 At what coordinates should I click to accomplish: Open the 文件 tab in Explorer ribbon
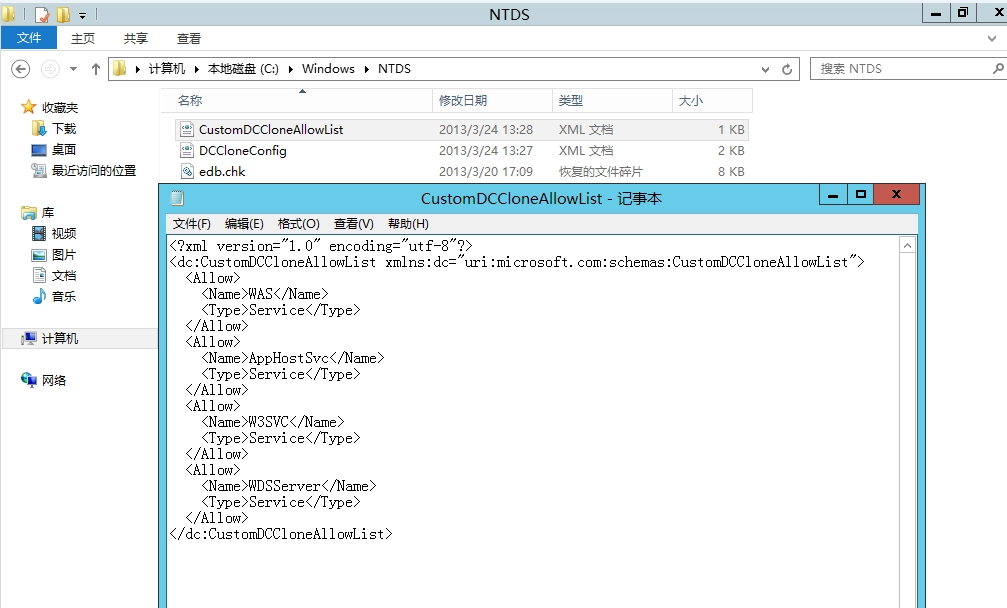click(x=29, y=38)
